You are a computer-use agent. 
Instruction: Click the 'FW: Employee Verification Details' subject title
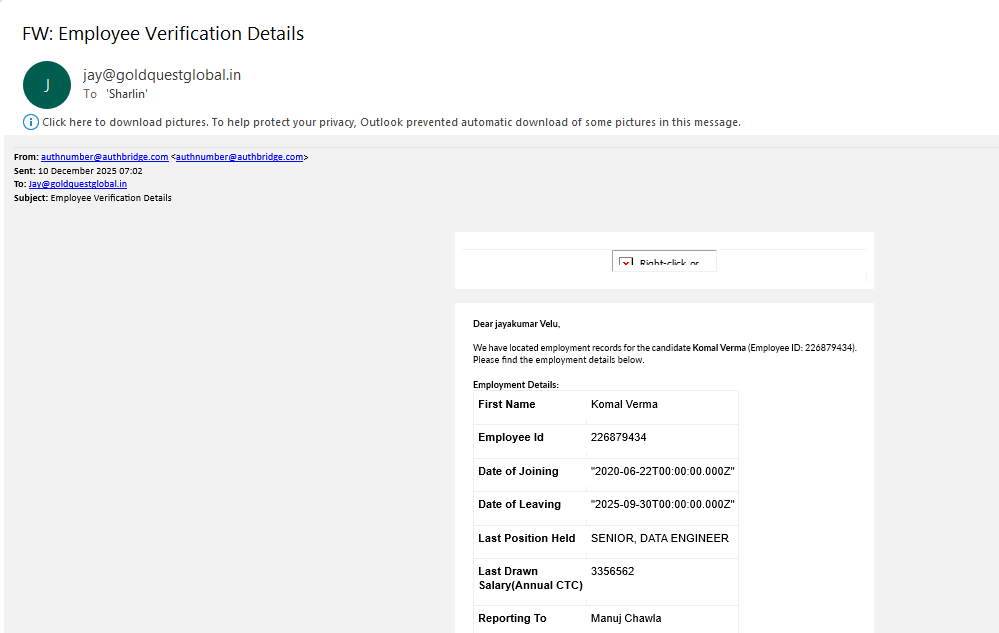click(x=163, y=34)
